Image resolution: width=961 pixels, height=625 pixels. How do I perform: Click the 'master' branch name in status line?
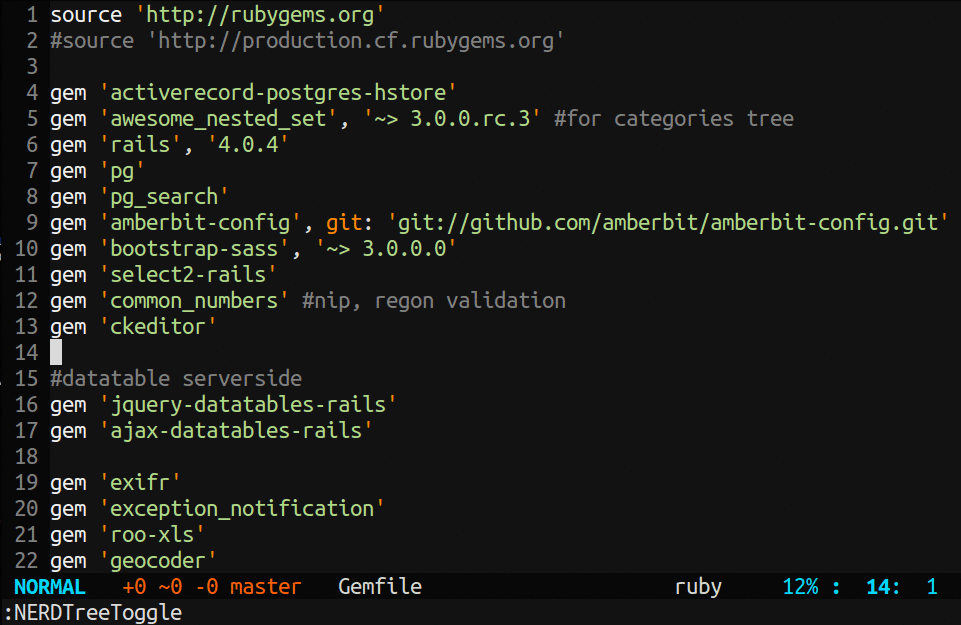click(265, 587)
